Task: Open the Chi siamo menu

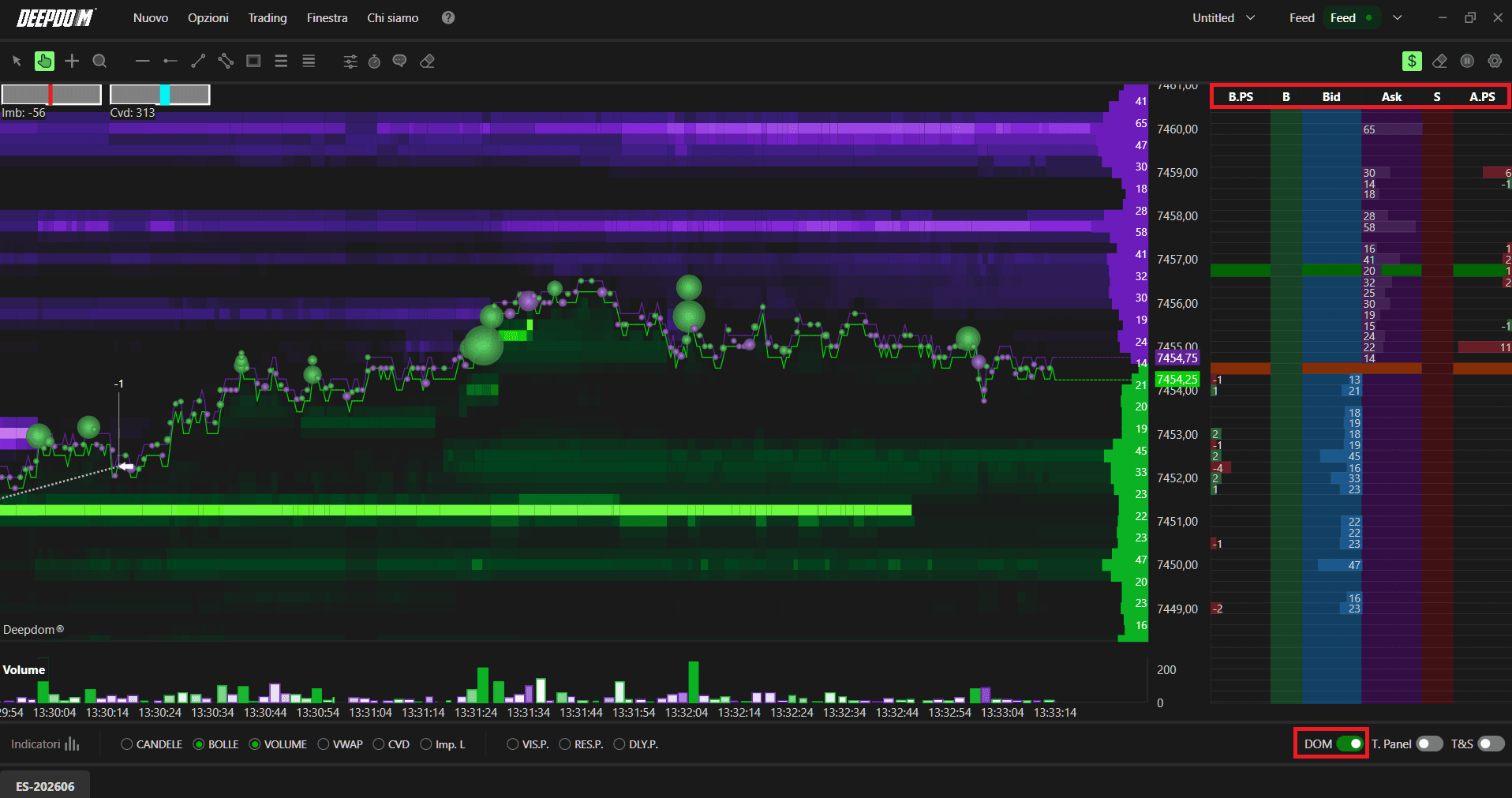Action: pyautogui.click(x=393, y=17)
